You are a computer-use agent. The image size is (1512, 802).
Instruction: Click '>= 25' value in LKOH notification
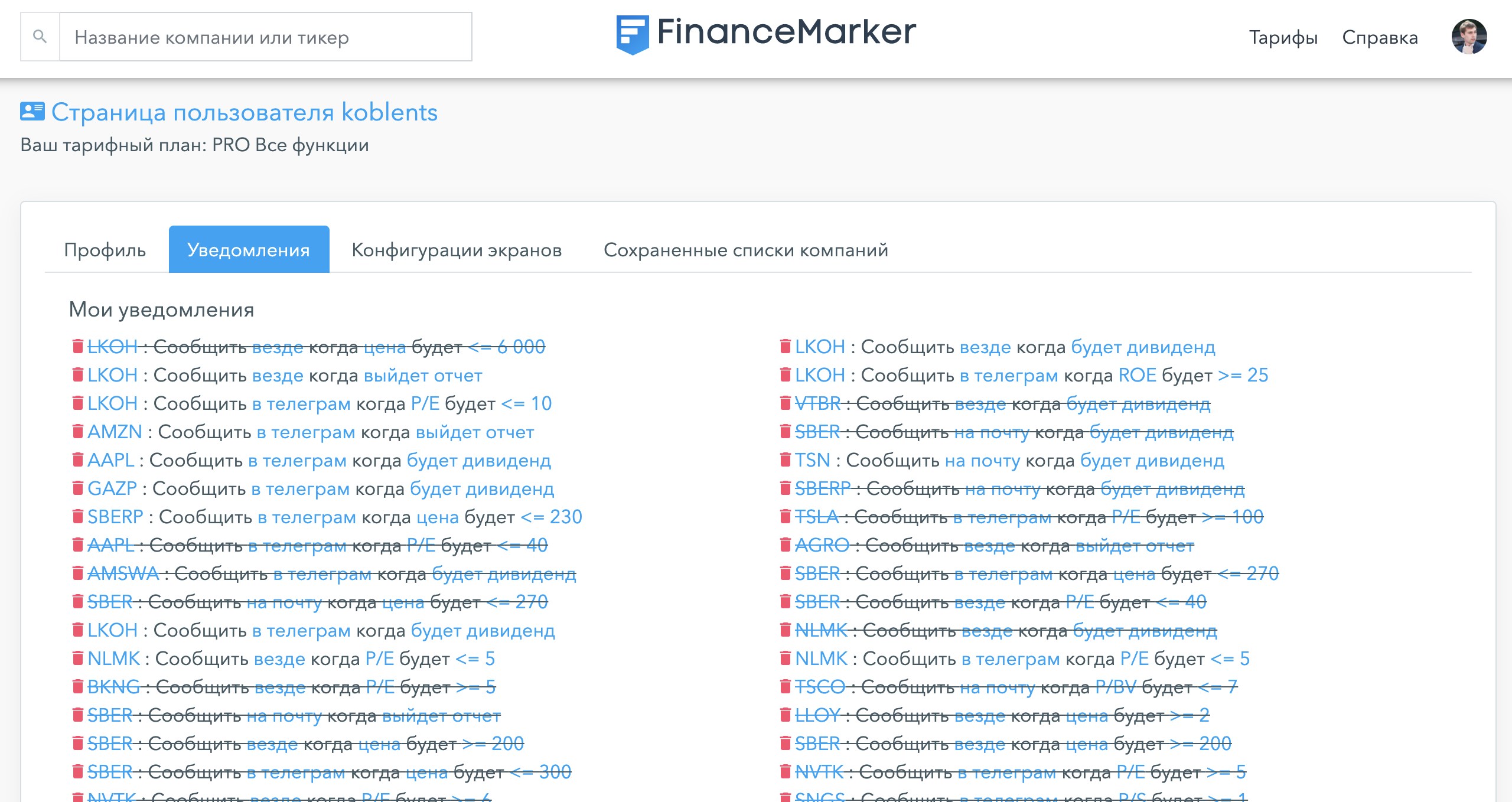pos(1243,375)
